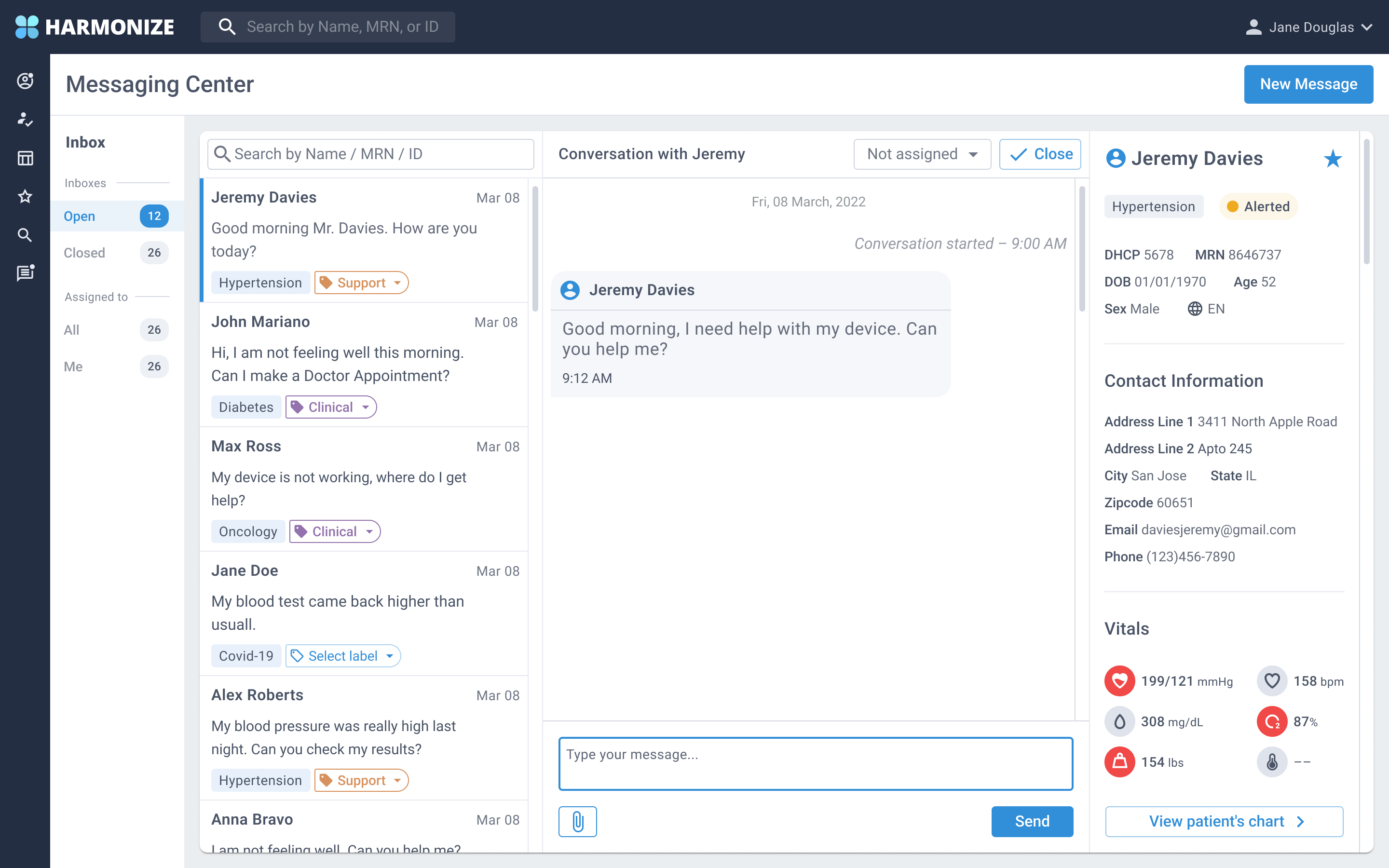
Task: Open the user tasks sidebar icon
Action: [x=25, y=120]
